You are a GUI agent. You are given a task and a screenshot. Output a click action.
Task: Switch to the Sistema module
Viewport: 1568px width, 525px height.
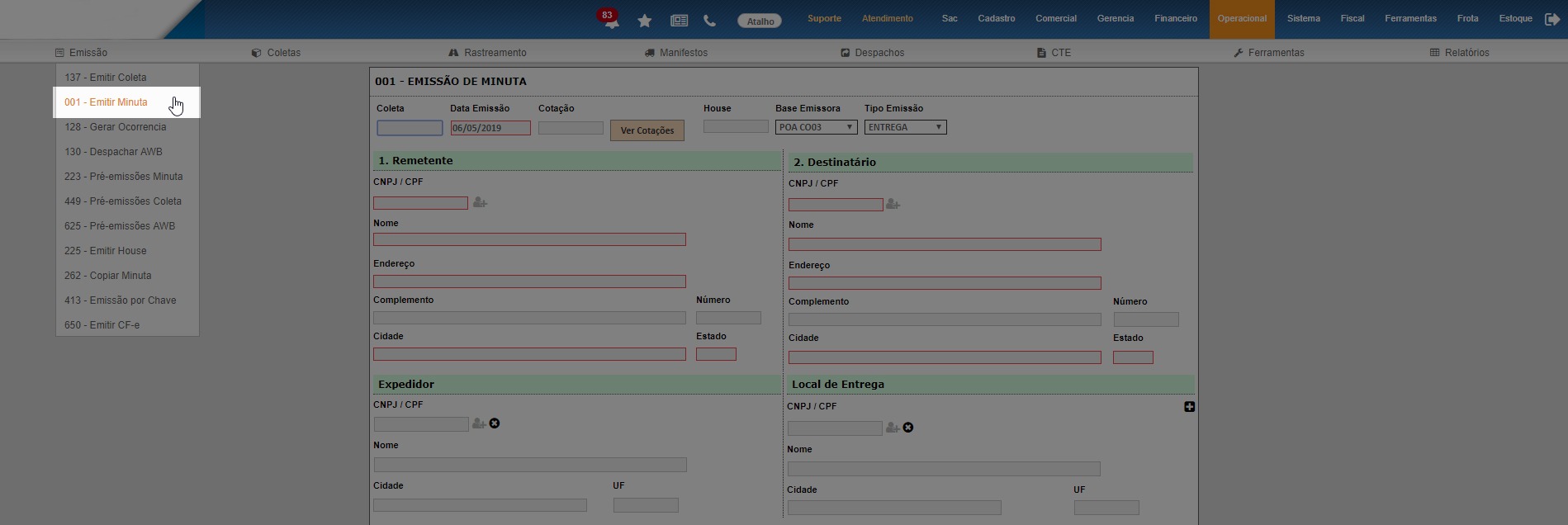(1304, 19)
